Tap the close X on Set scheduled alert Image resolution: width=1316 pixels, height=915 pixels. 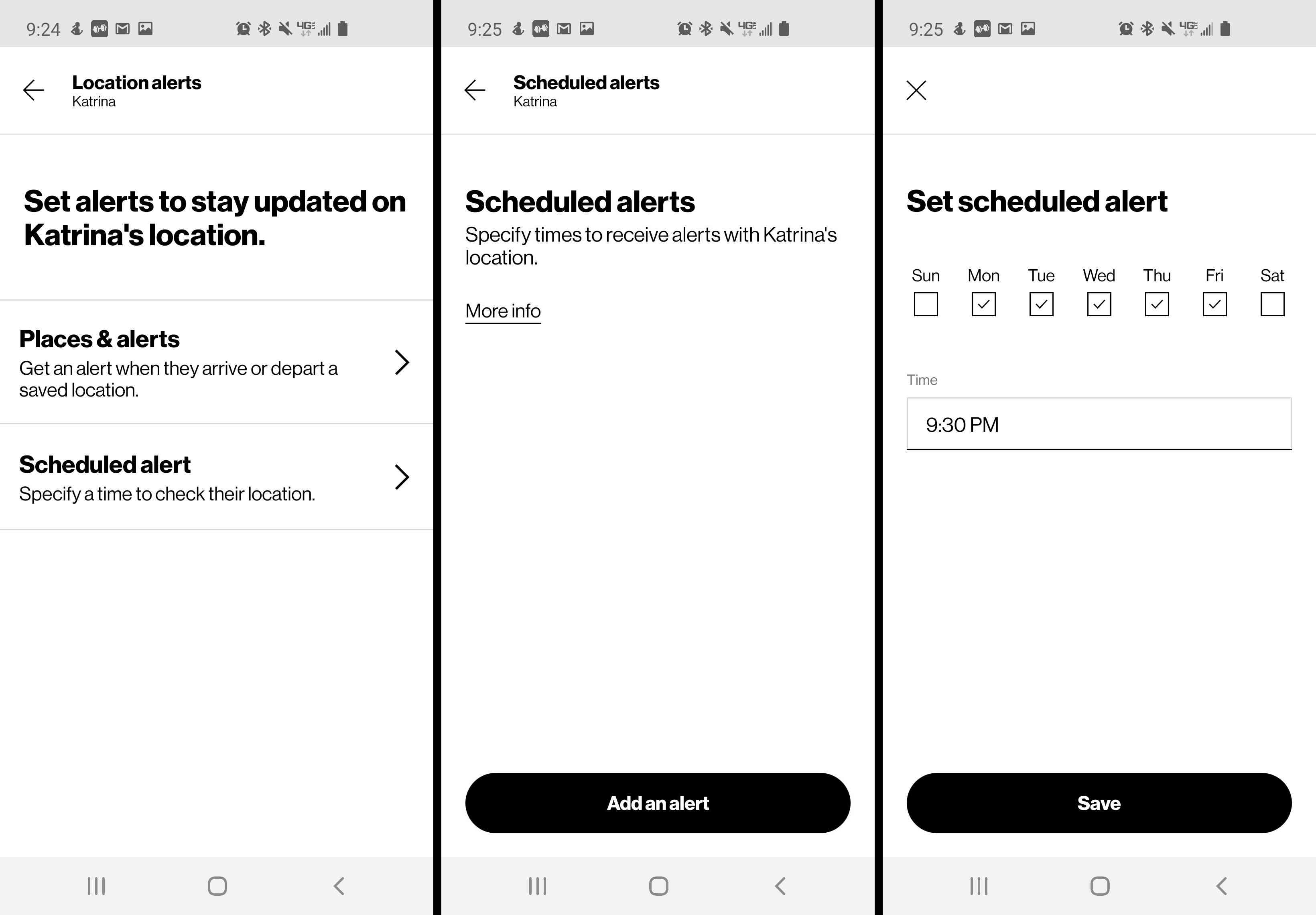(916, 89)
